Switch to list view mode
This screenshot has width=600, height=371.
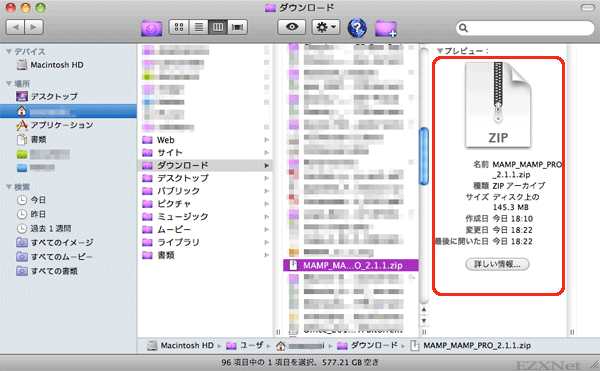[x=199, y=27]
